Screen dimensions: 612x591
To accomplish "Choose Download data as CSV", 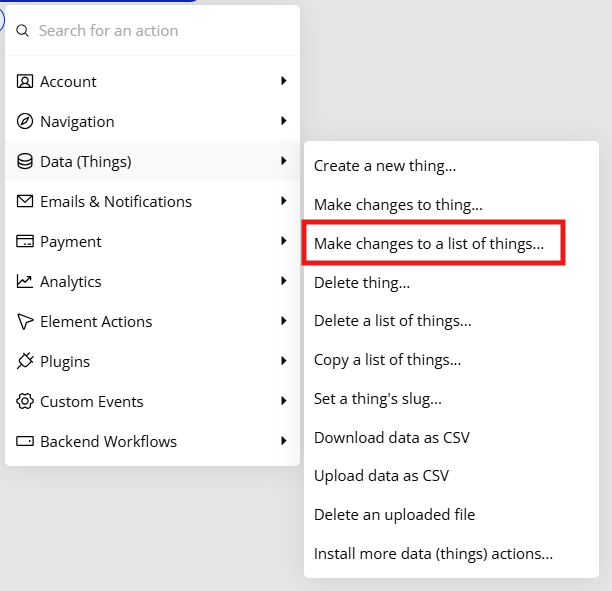I will [392, 438].
